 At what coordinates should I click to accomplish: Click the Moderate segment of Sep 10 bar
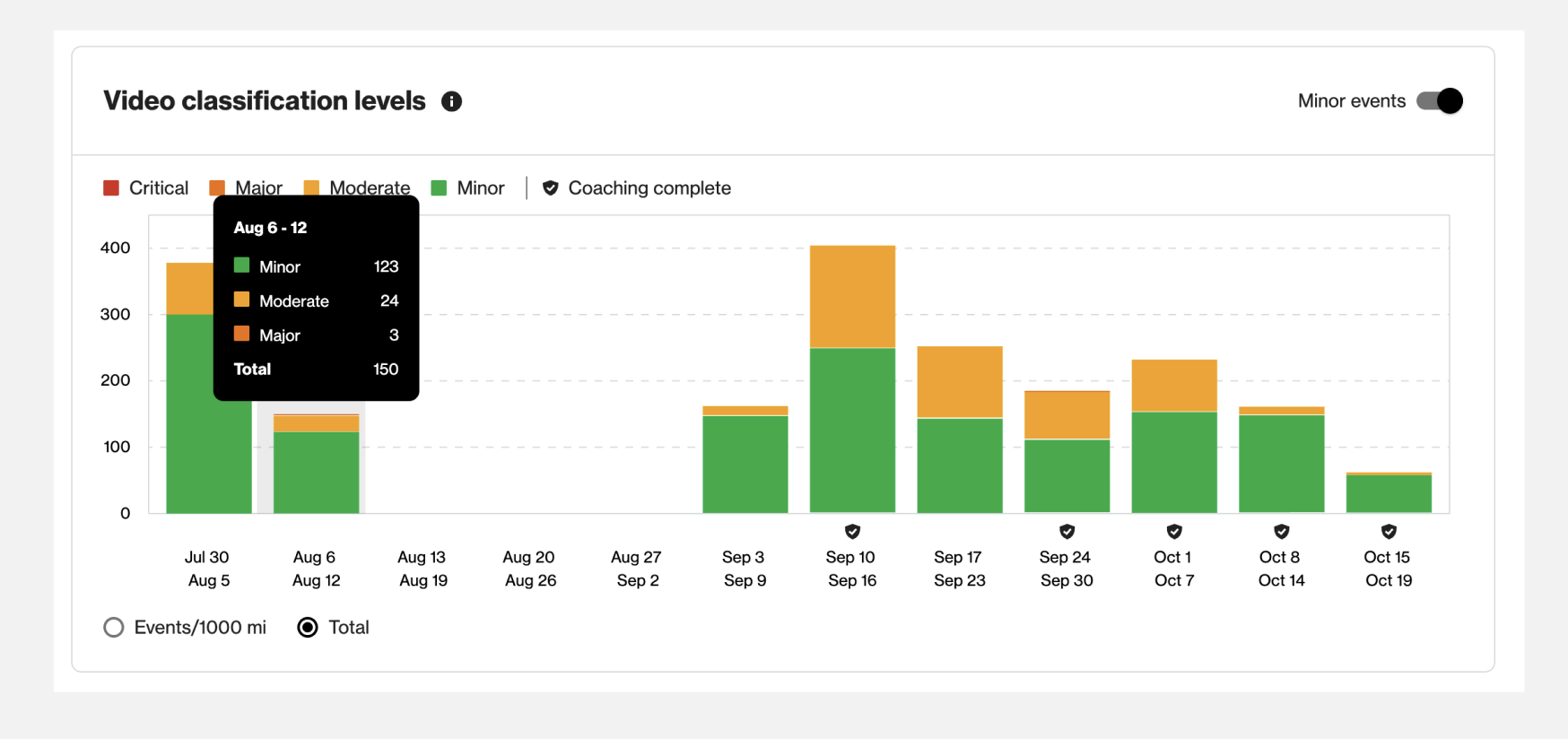(x=852, y=296)
